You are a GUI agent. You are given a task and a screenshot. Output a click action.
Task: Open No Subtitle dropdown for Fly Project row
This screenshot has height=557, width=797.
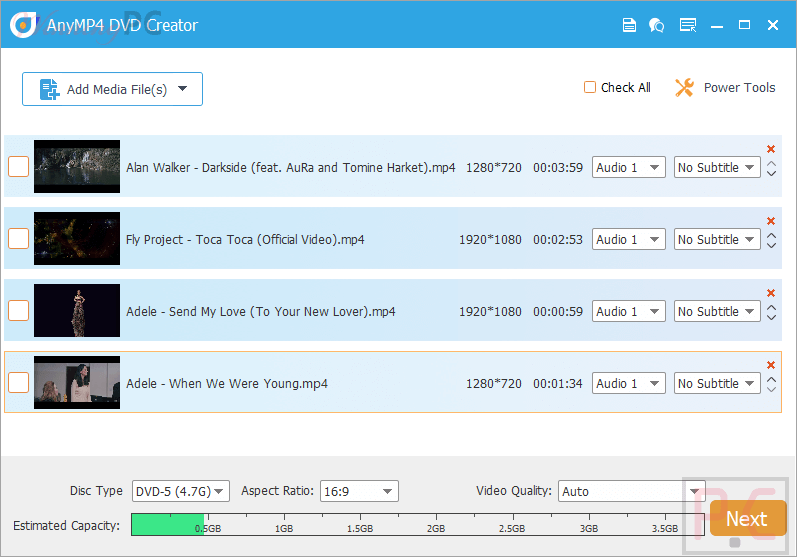click(717, 239)
